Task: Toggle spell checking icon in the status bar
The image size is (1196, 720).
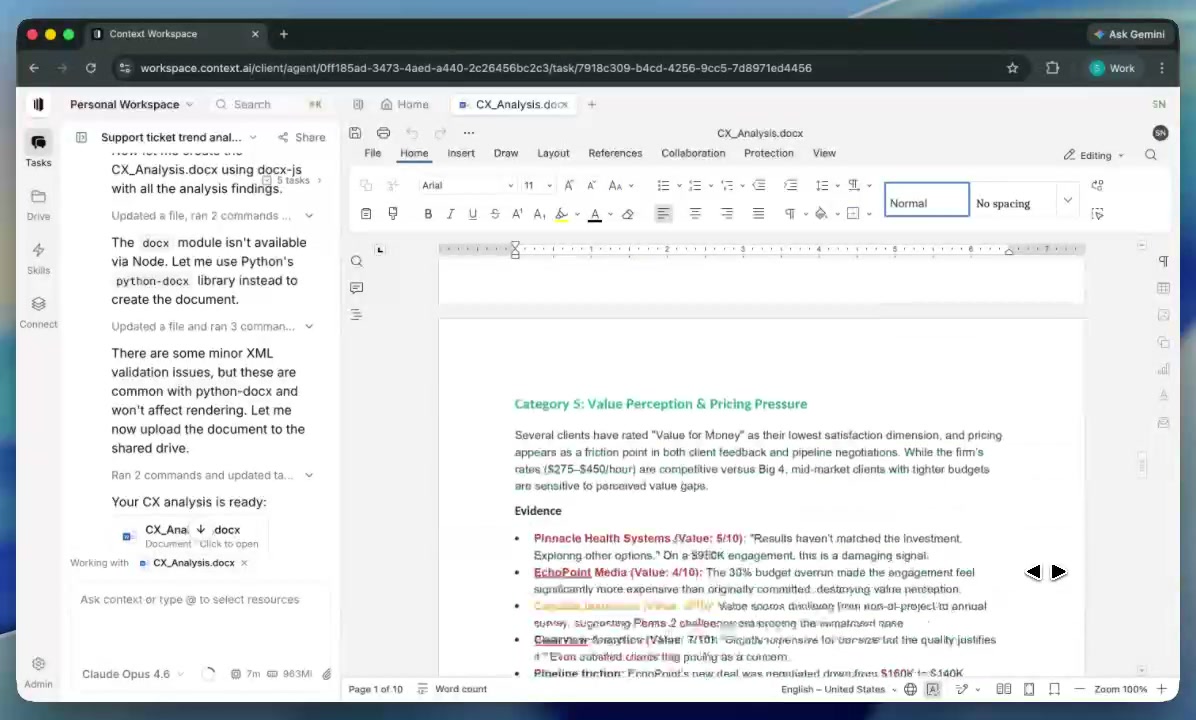Action: (x=933, y=689)
